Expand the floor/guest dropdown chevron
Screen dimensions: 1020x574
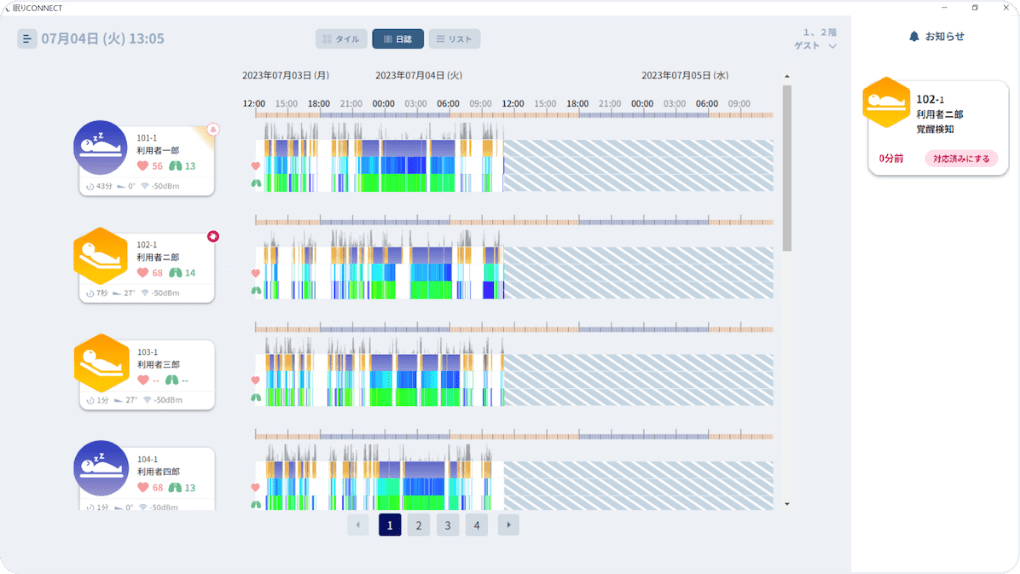tap(832, 46)
